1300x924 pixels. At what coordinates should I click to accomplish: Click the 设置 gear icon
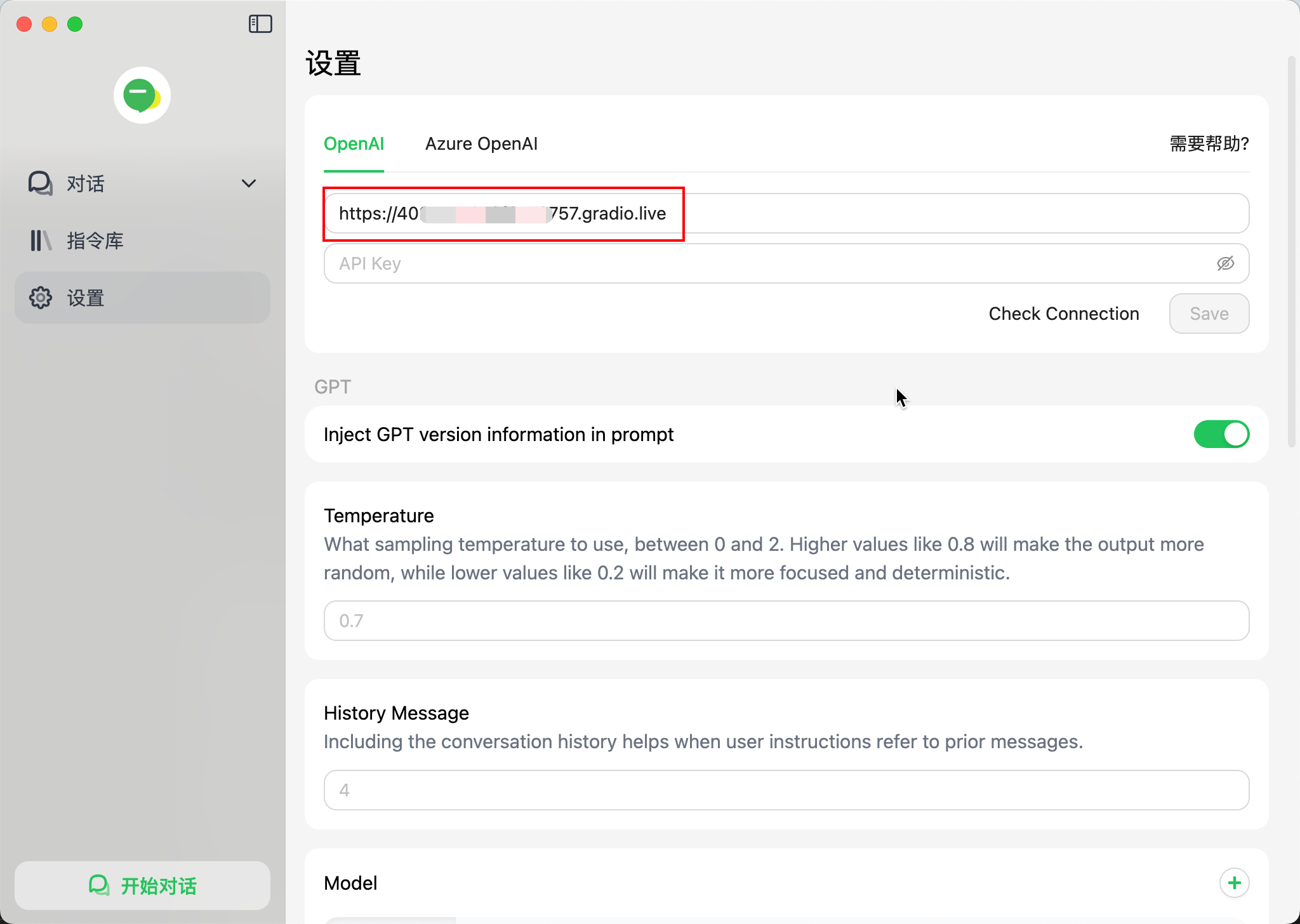(41, 298)
